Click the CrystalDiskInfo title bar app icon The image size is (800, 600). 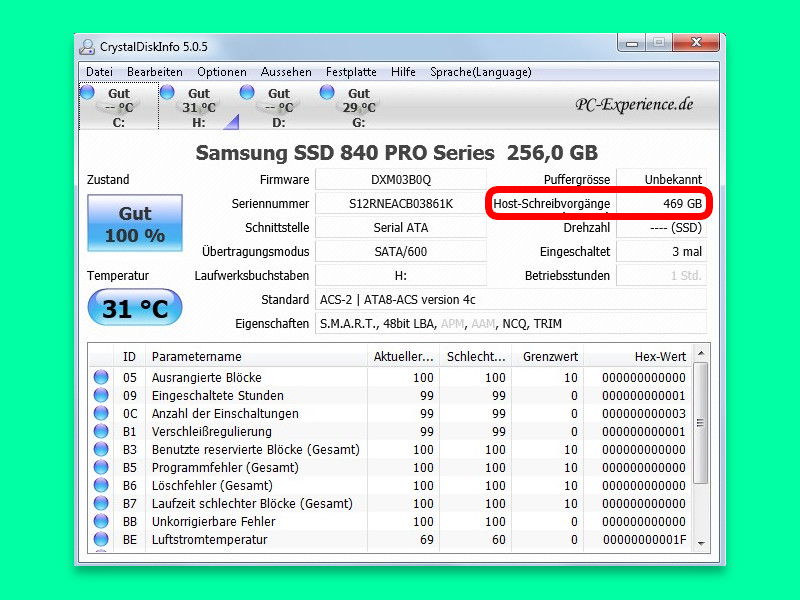pyautogui.click(x=87, y=47)
